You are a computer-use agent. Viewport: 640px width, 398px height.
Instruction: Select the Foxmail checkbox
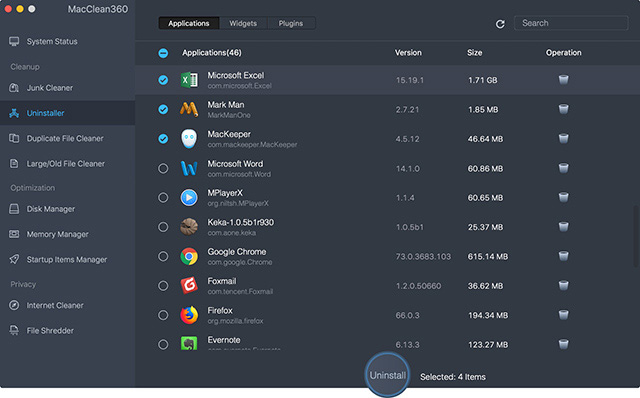[x=163, y=286]
